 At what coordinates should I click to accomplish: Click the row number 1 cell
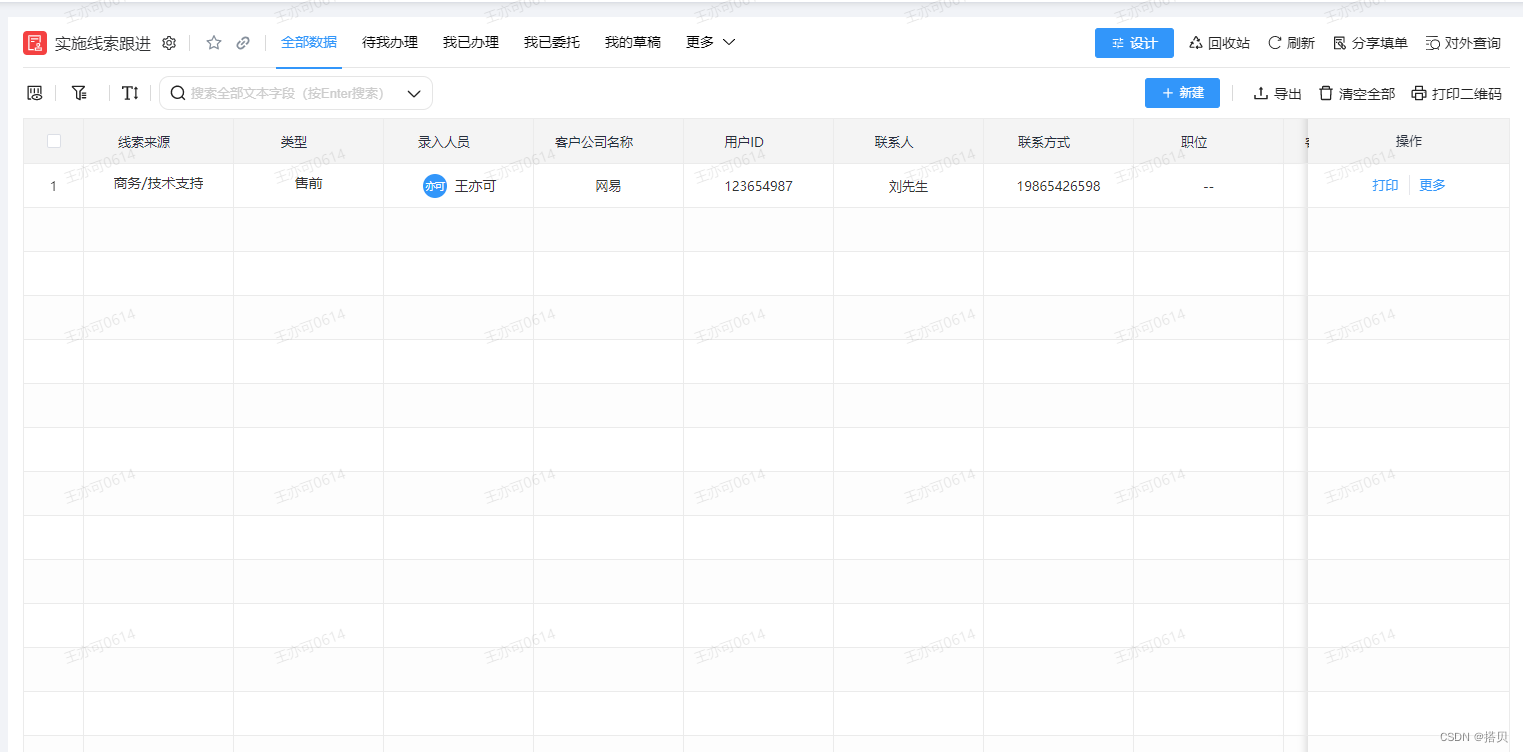(54, 186)
